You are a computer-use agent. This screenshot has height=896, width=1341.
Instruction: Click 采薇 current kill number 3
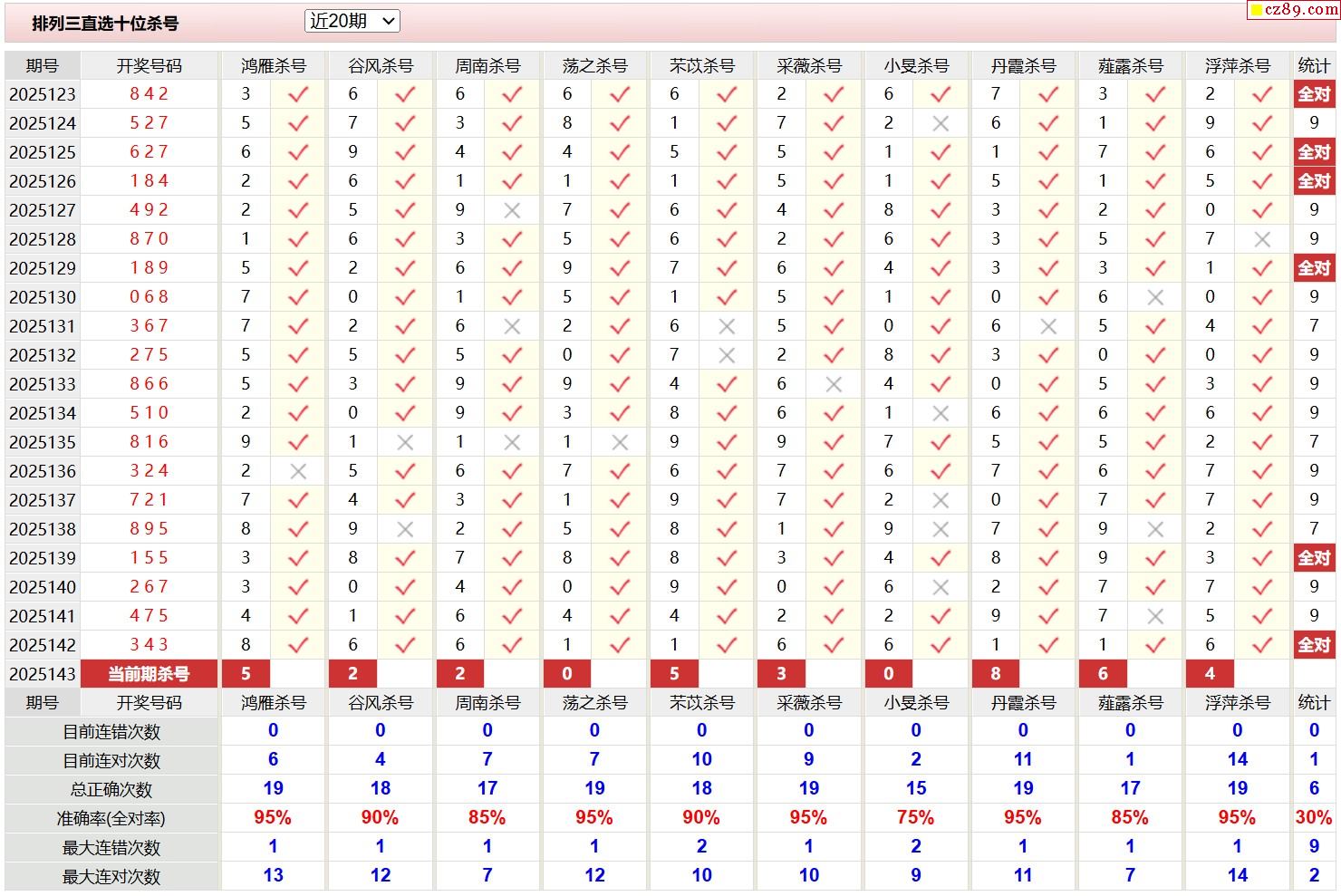pos(781,674)
